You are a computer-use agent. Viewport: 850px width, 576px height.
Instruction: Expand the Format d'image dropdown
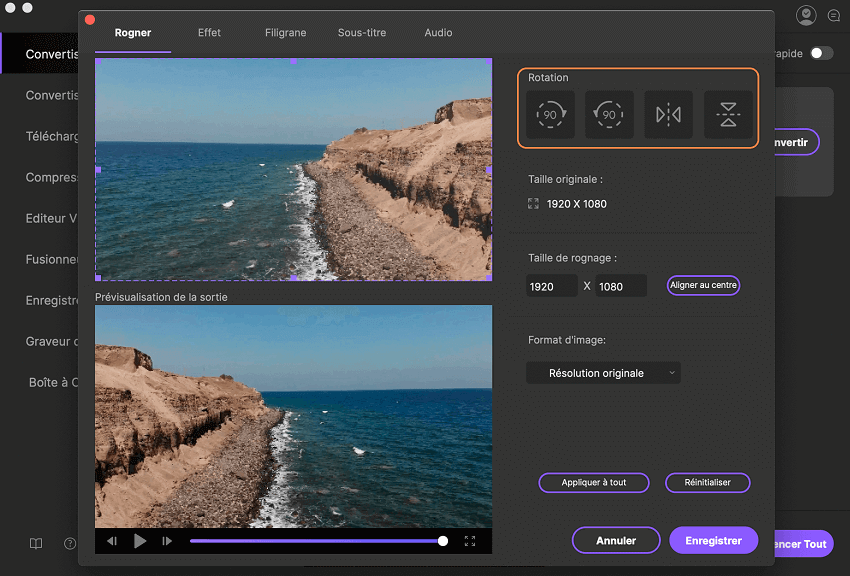pos(603,373)
